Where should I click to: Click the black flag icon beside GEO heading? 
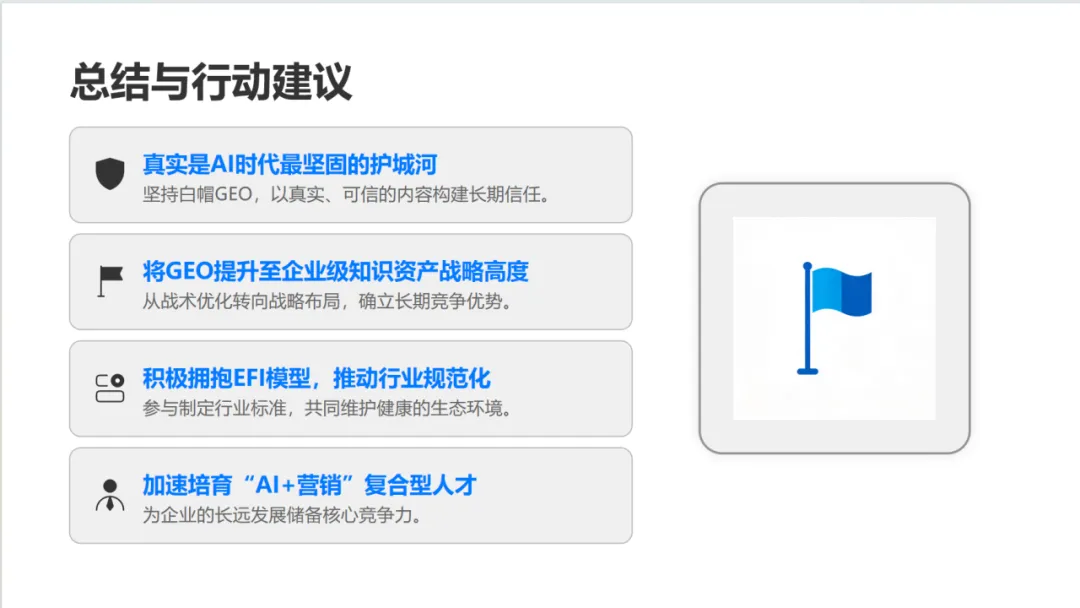point(110,281)
